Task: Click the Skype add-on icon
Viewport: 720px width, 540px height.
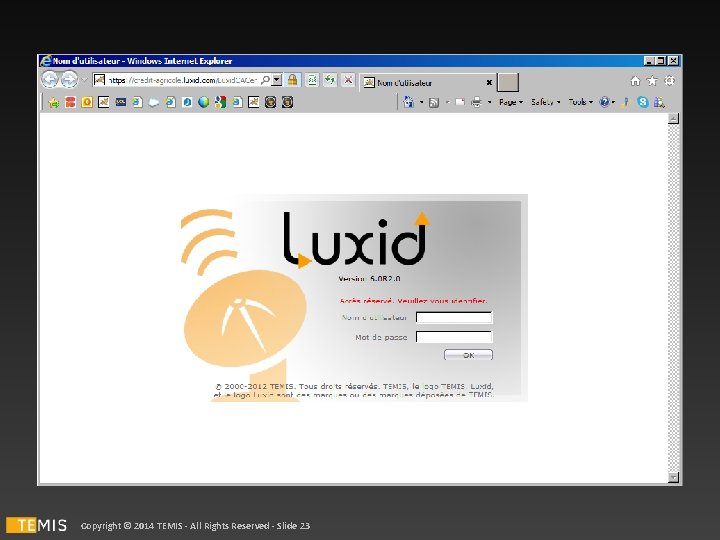Action: (x=643, y=102)
